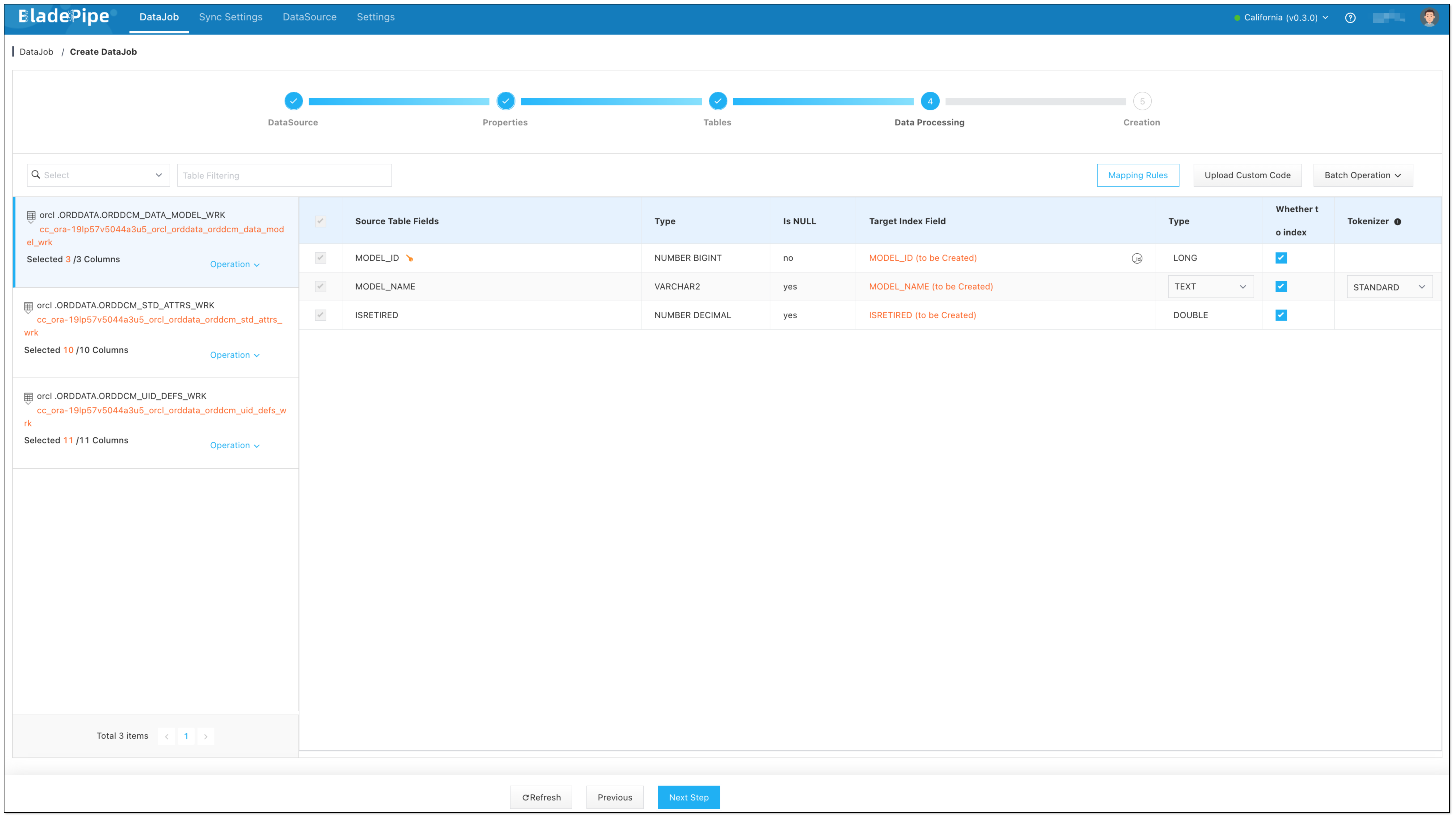The height and width of the screenshot is (819, 1456).
Task: Click the help question mark icon
Action: 1350,17
